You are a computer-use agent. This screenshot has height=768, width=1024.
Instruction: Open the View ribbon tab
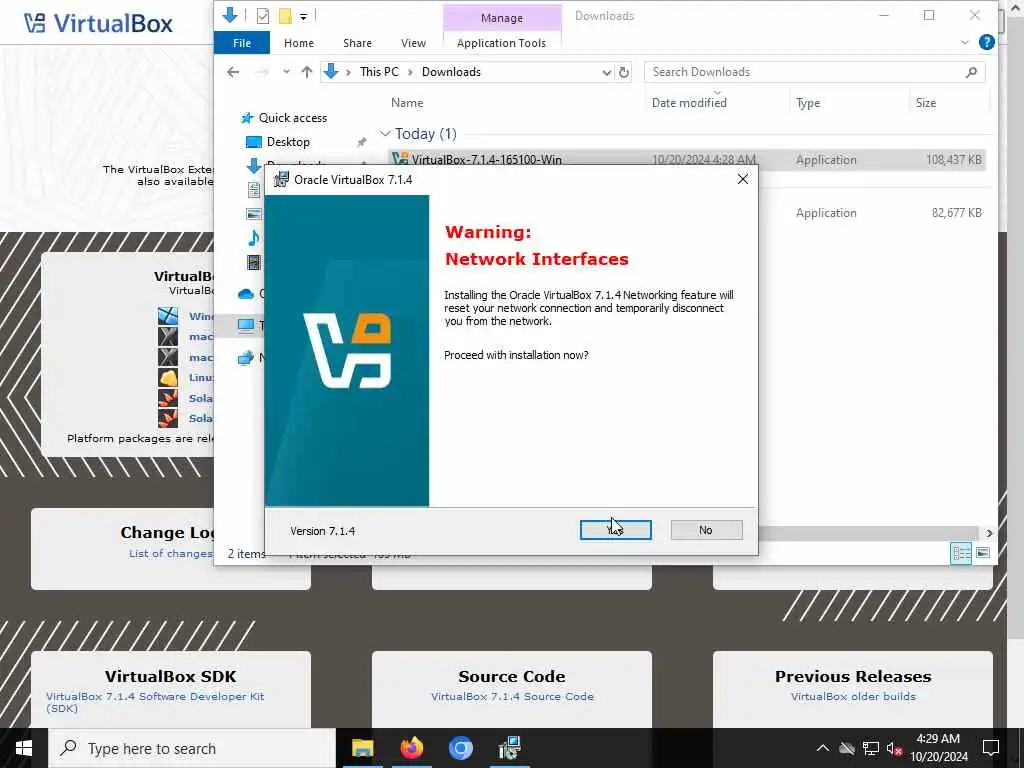click(413, 42)
